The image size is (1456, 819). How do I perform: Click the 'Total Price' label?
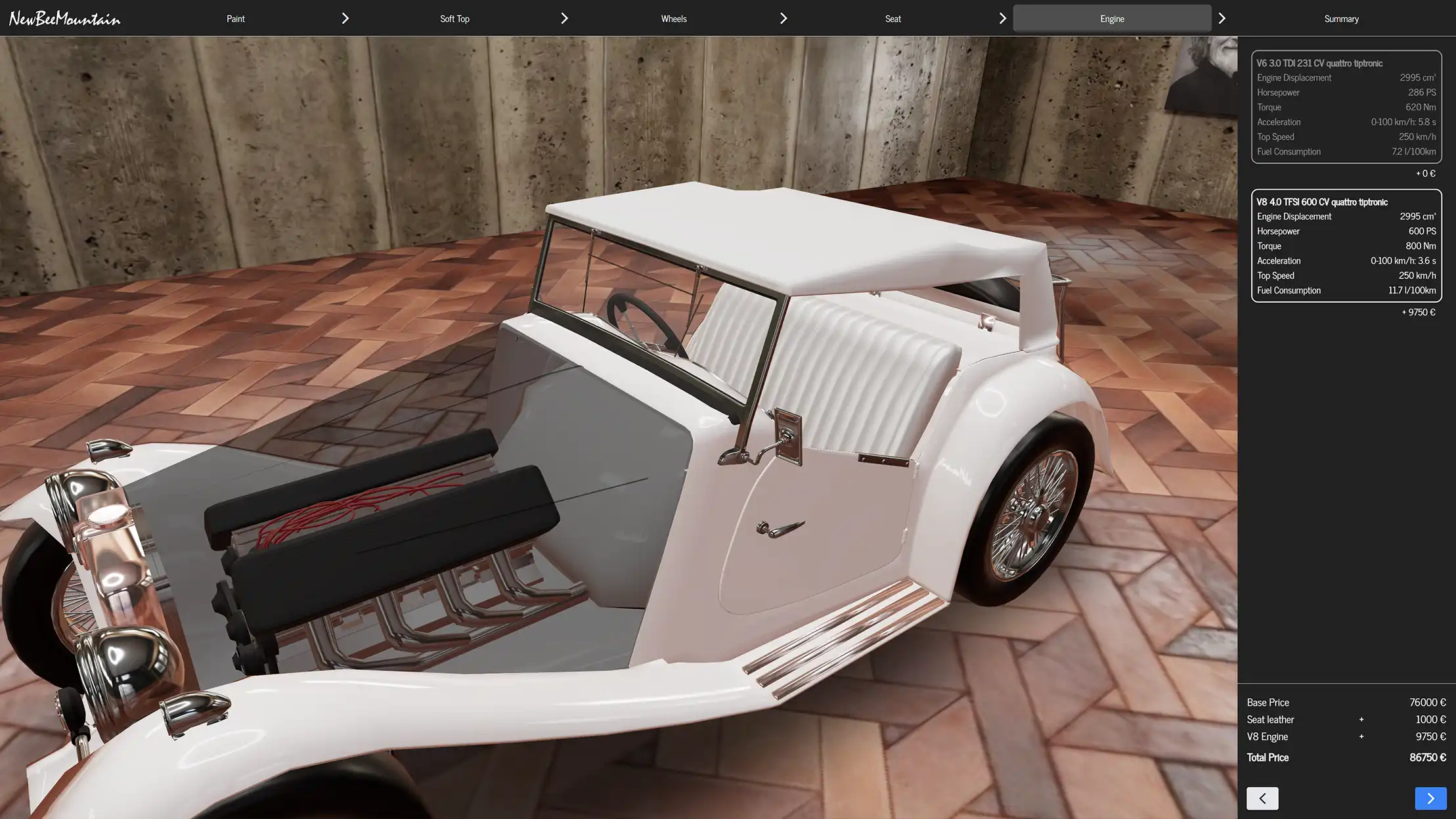[1268, 757]
